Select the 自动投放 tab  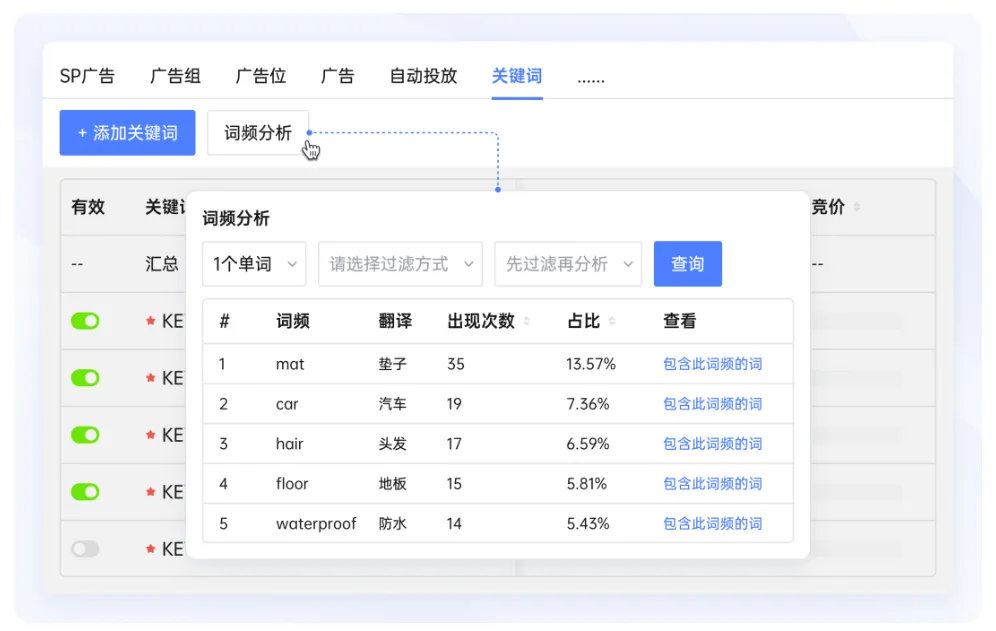point(423,76)
